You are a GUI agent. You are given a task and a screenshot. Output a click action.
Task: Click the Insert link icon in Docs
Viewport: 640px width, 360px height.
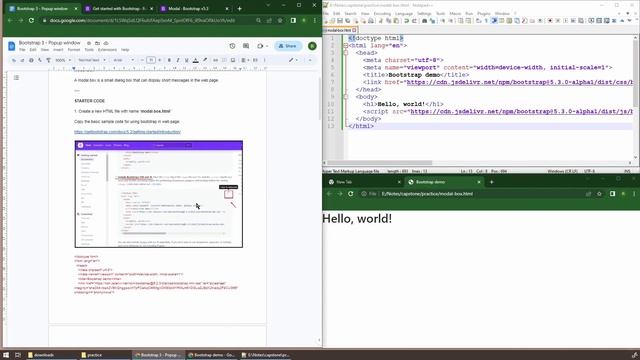[x=216, y=60]
